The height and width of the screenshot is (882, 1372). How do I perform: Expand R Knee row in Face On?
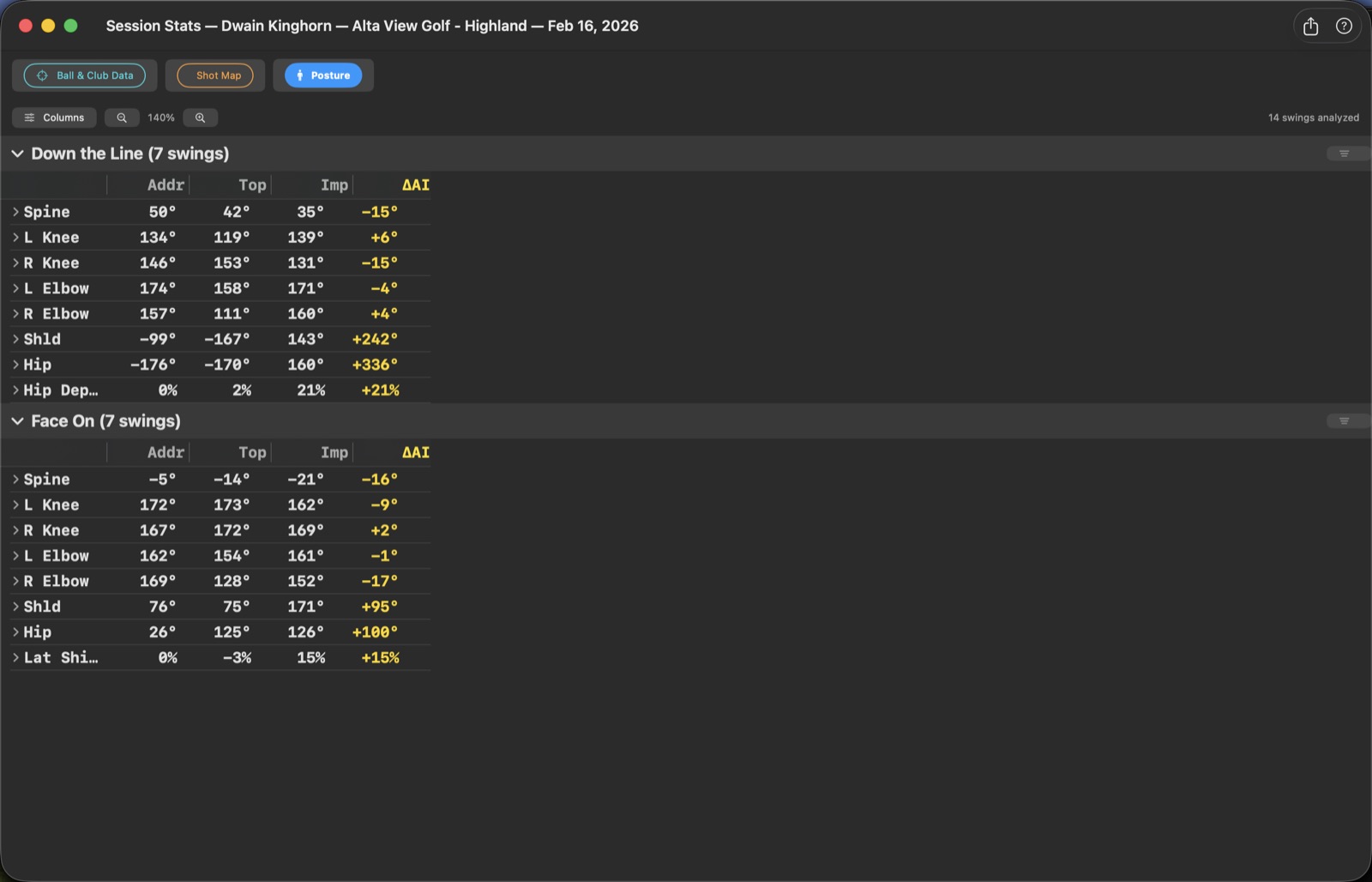tap(15, 530)
